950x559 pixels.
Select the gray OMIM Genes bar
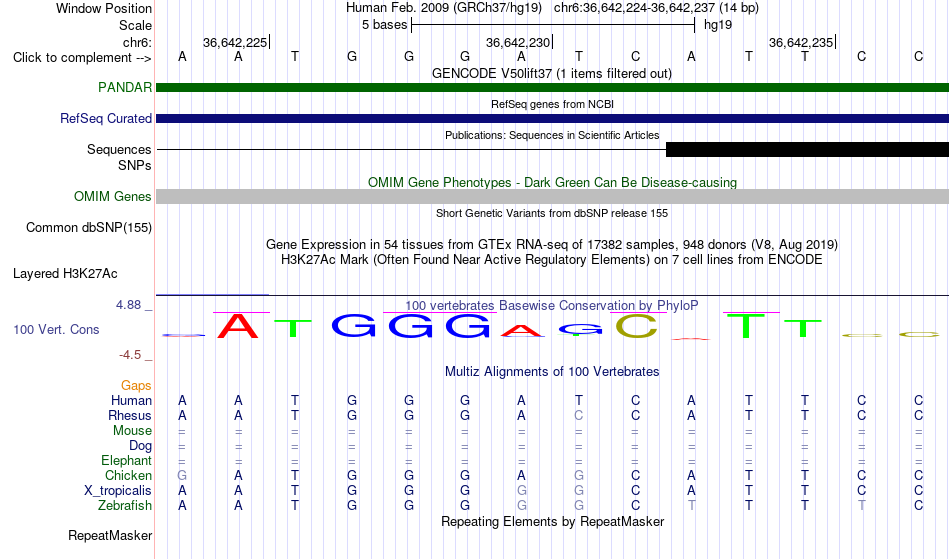click(x=552, y=196)
